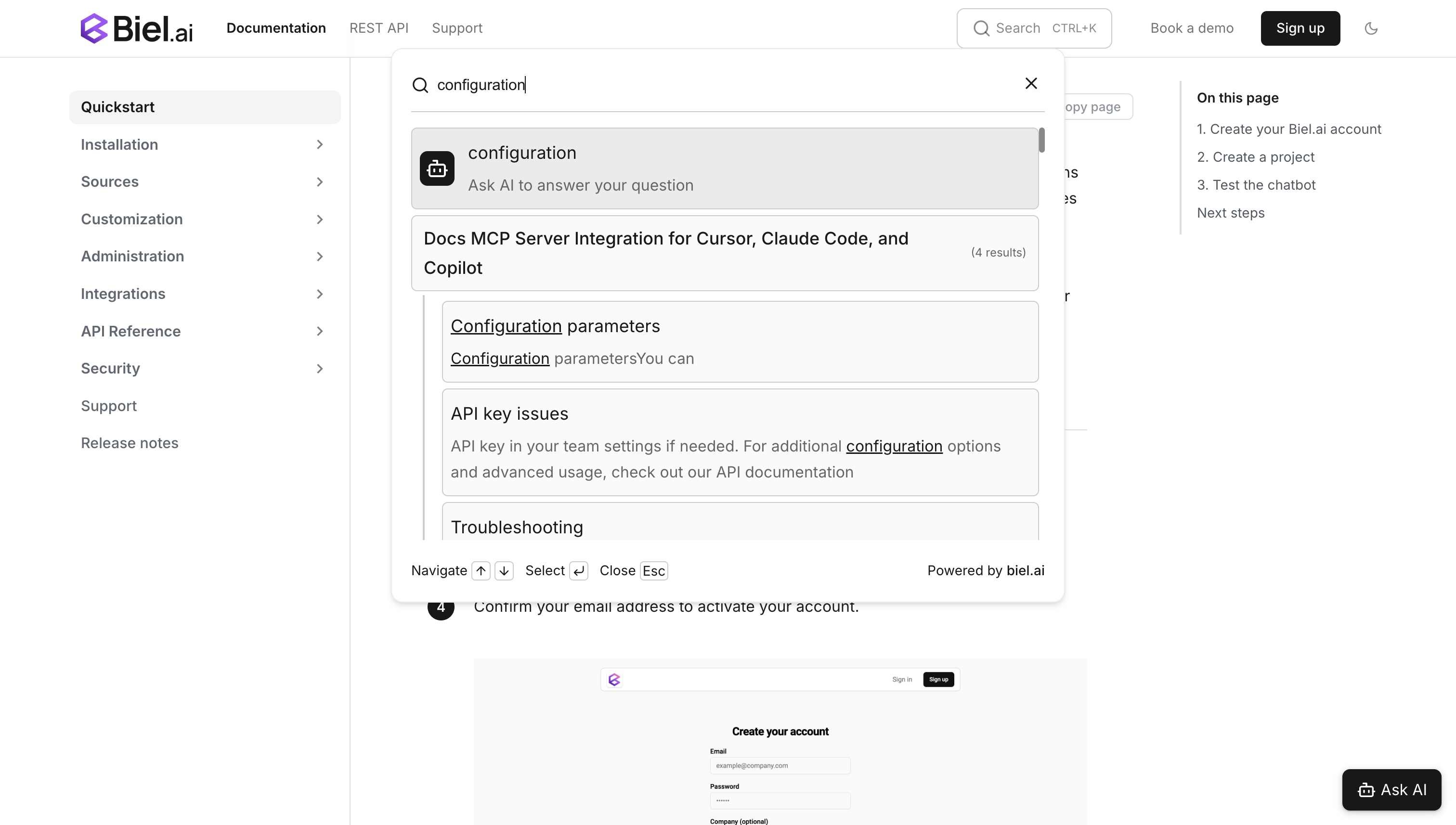Open the Configuration parameters search result

coord(740,342)
